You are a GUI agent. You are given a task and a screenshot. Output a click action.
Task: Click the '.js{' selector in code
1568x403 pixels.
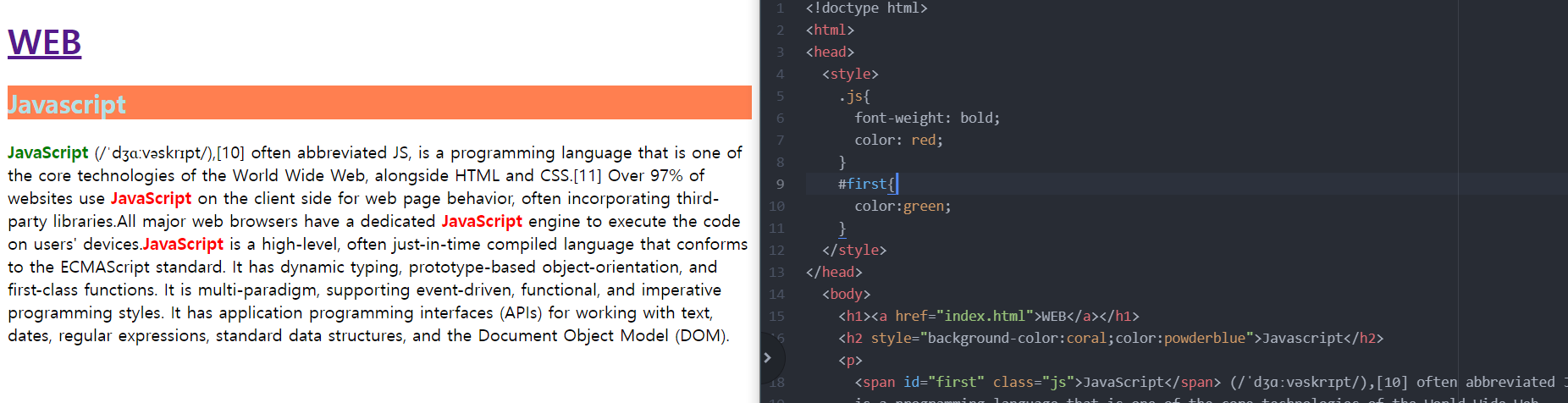pos(854,96)
